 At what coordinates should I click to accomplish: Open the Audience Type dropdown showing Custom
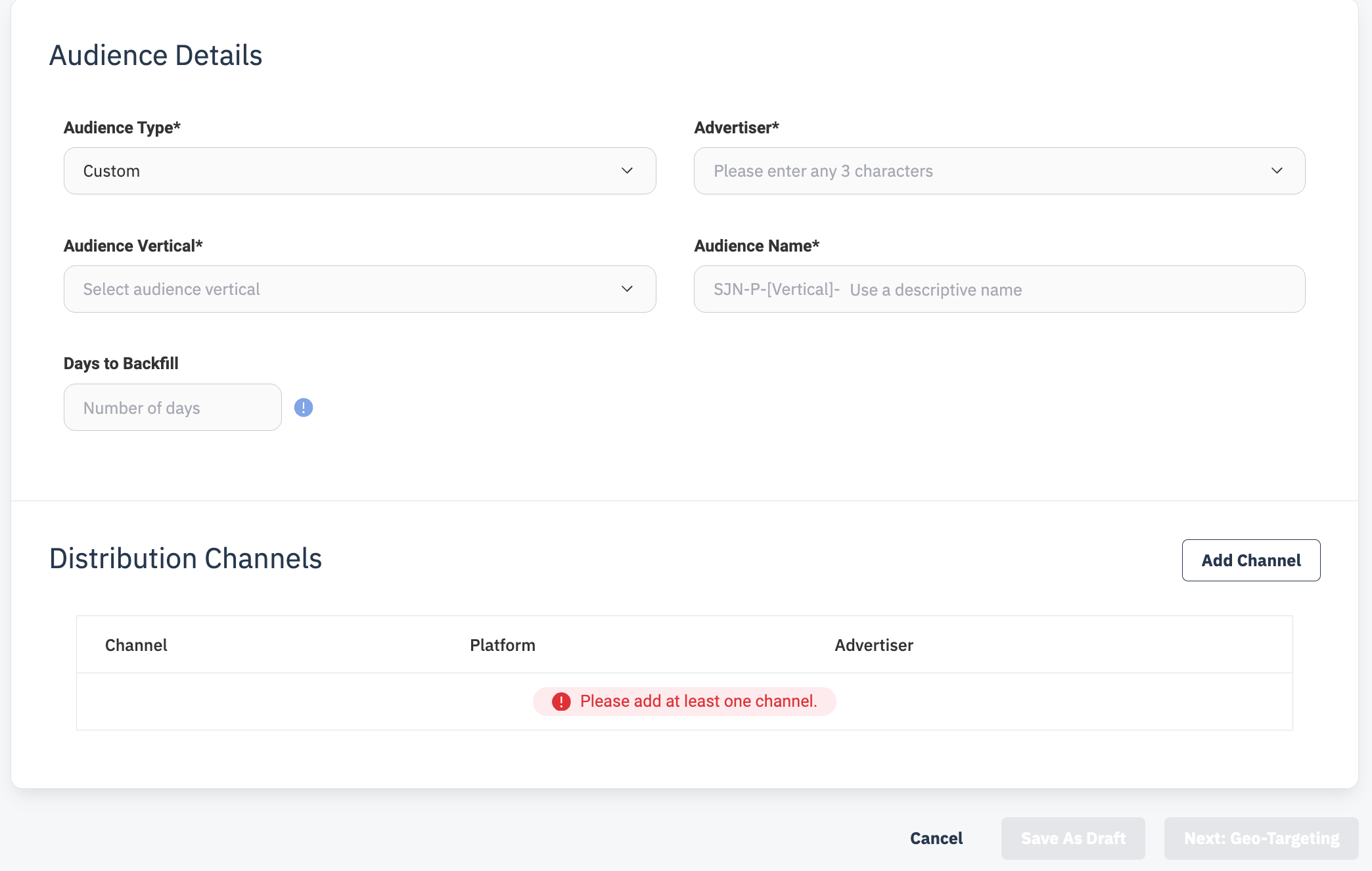(x=359, y=171)
